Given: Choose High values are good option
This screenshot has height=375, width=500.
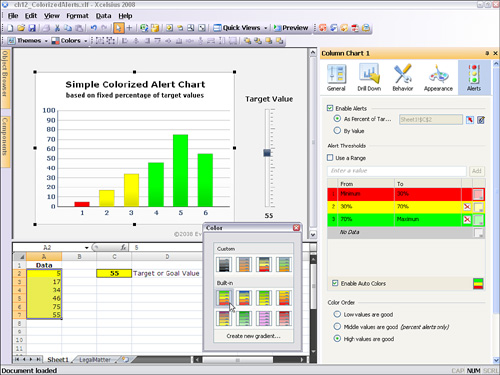Looking at the screenshot, I should pyautogui.click(x=337, y=339).
